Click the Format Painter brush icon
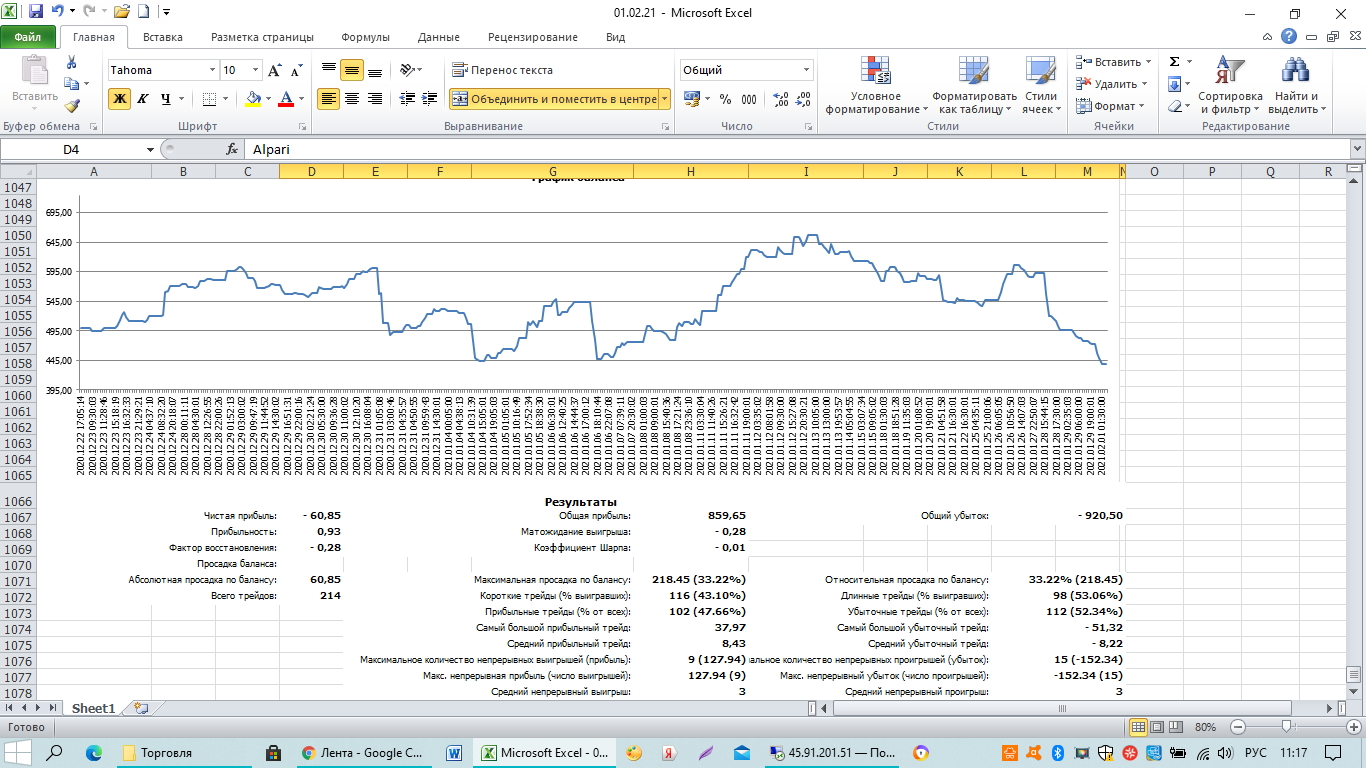The image size is (1366, 768). pos(71,106)
